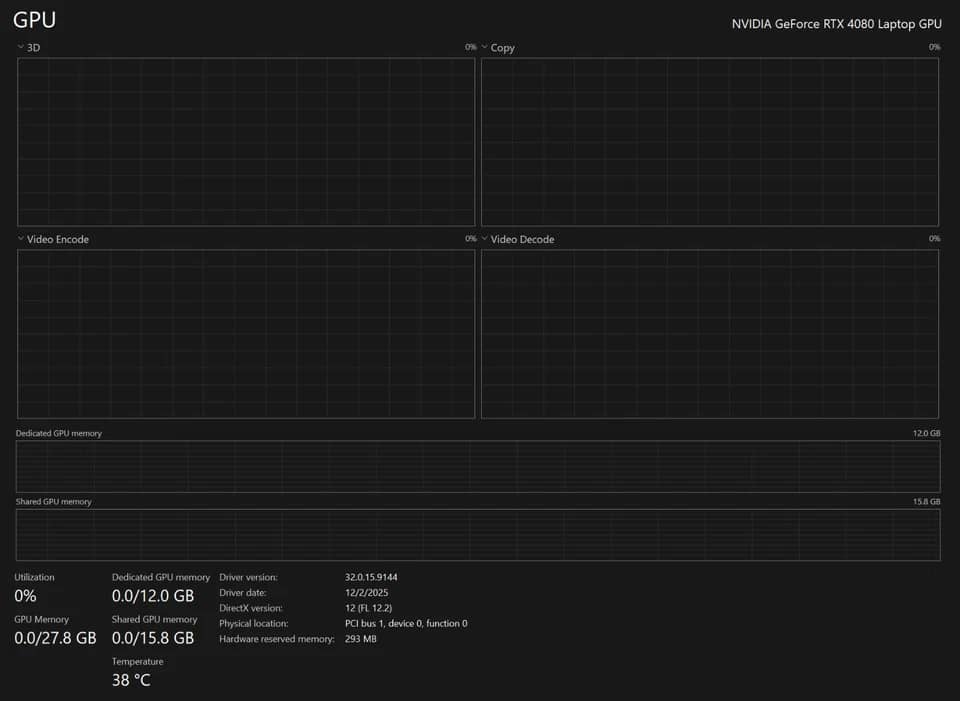Select the Dedicated GPU memory 0.0/12.0 GB value
The image size is (960, 701).
point(153,596)
